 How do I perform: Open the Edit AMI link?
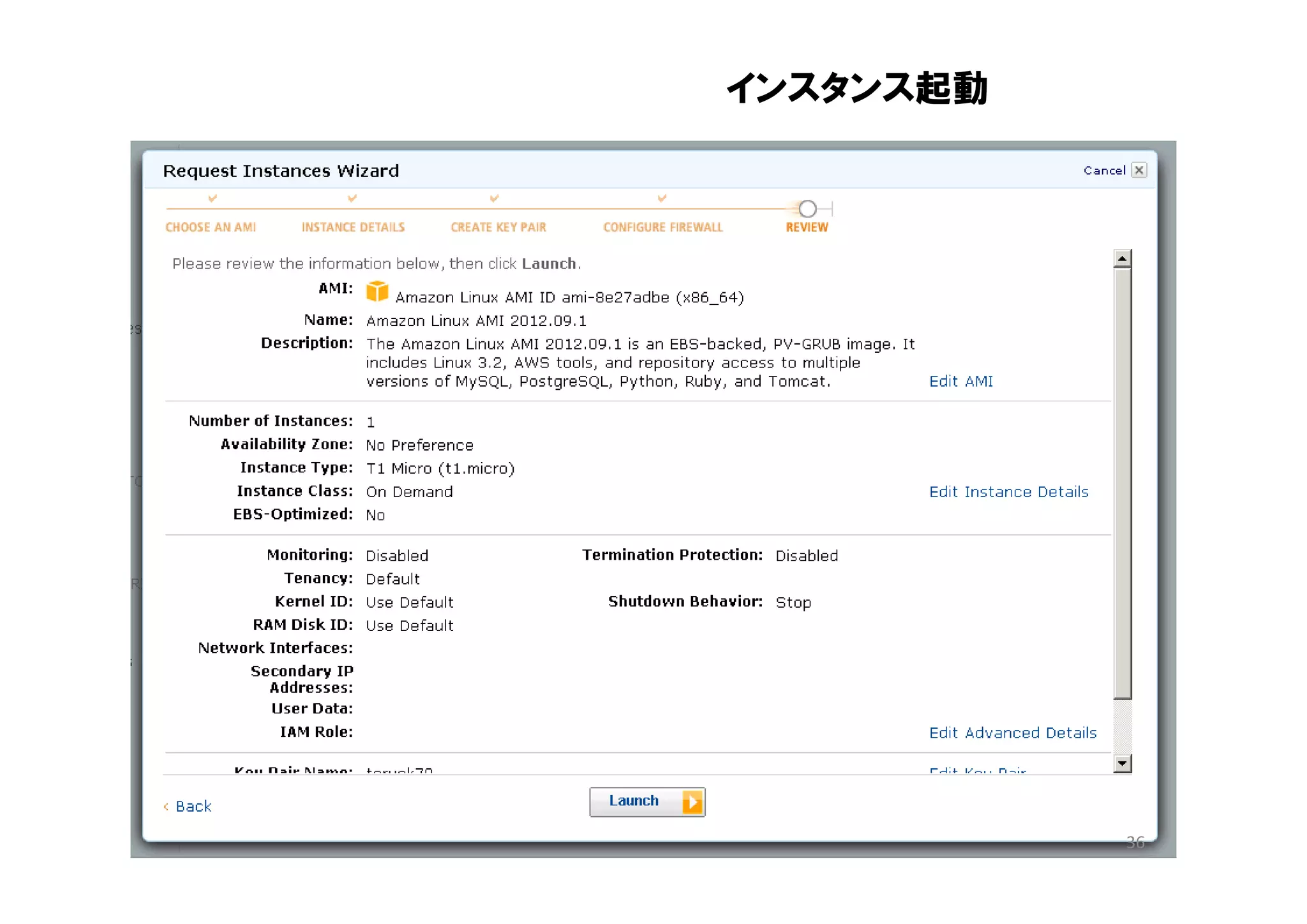coord(960,382)
